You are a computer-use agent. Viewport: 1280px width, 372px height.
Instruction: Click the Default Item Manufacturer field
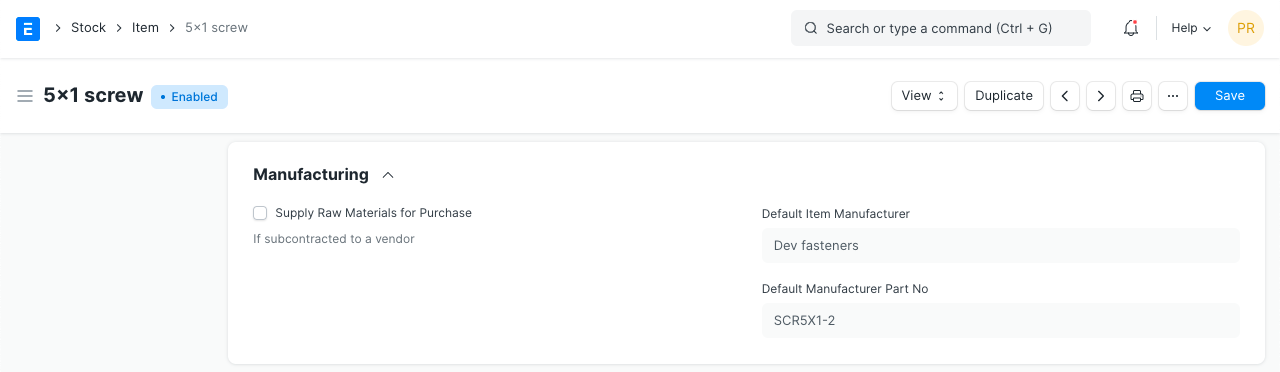pos(1000,245)
